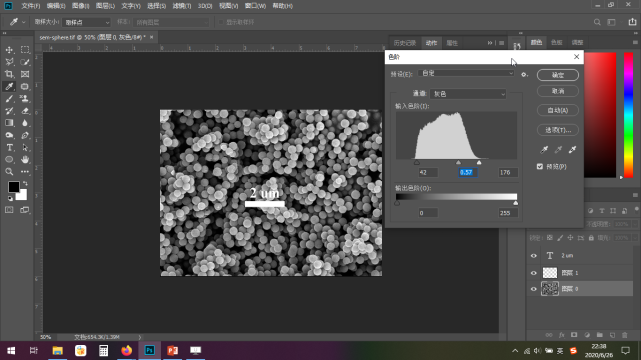This screenshot has height=360, width=641.
Task: Select the Eyedropper tool in toolbox
Action: (x=9, y=86)
